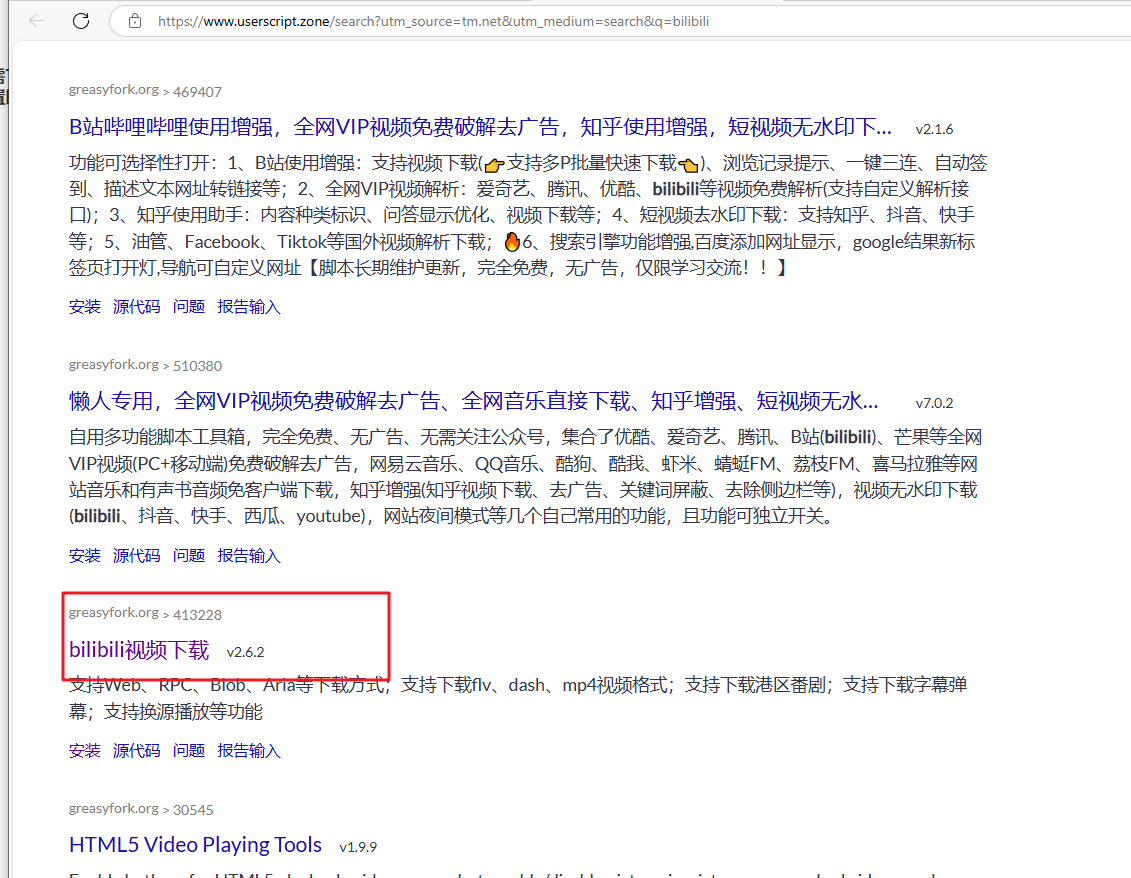Click 报告输入 for bilibili视频下载
1131x878 pixels.
249,751
